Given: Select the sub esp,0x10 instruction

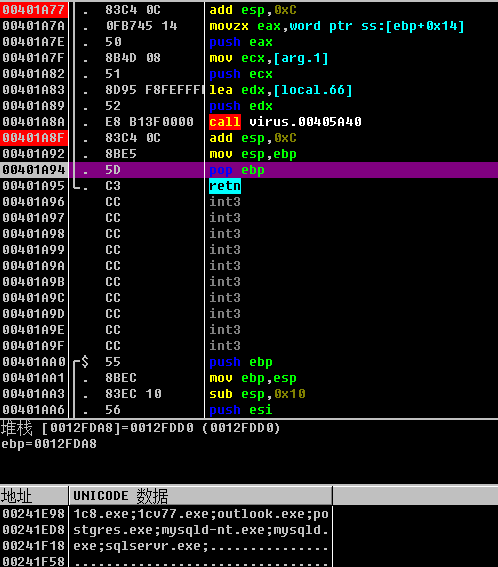Looking at the screenshot, I should click(257, 394).
